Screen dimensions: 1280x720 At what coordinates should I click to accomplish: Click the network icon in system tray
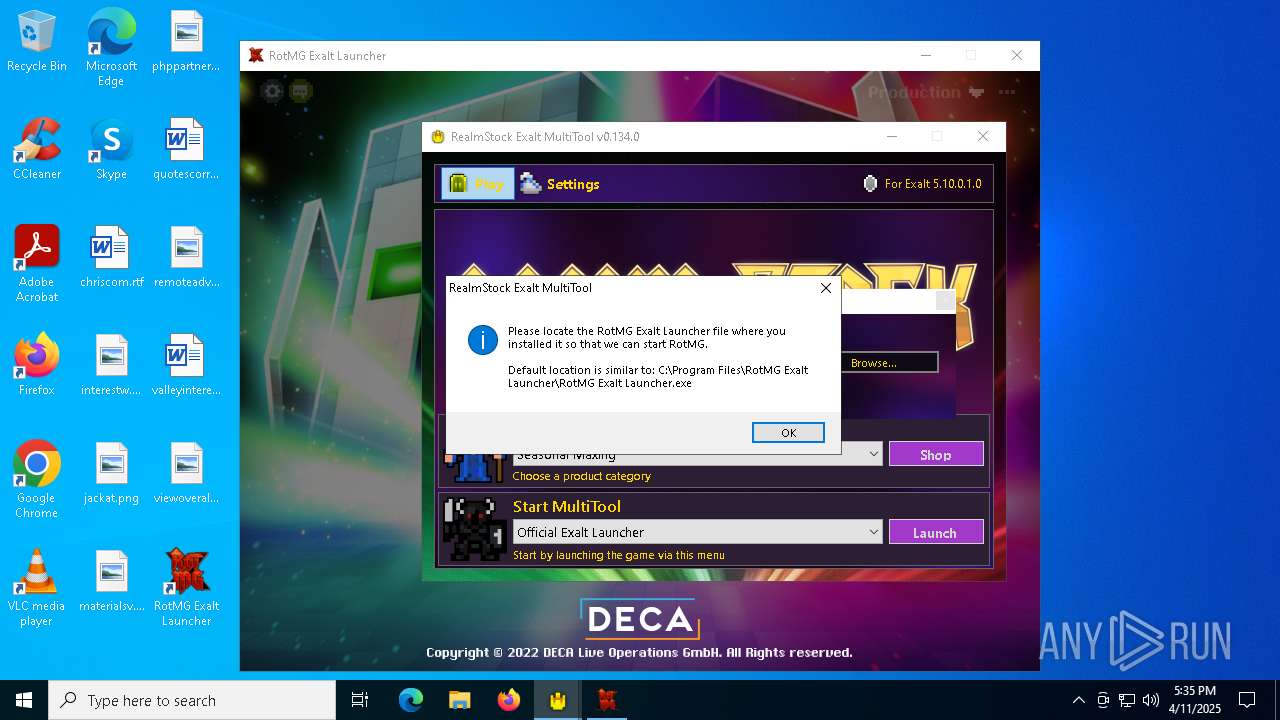pyautogui.click(x=1127, y=700)
